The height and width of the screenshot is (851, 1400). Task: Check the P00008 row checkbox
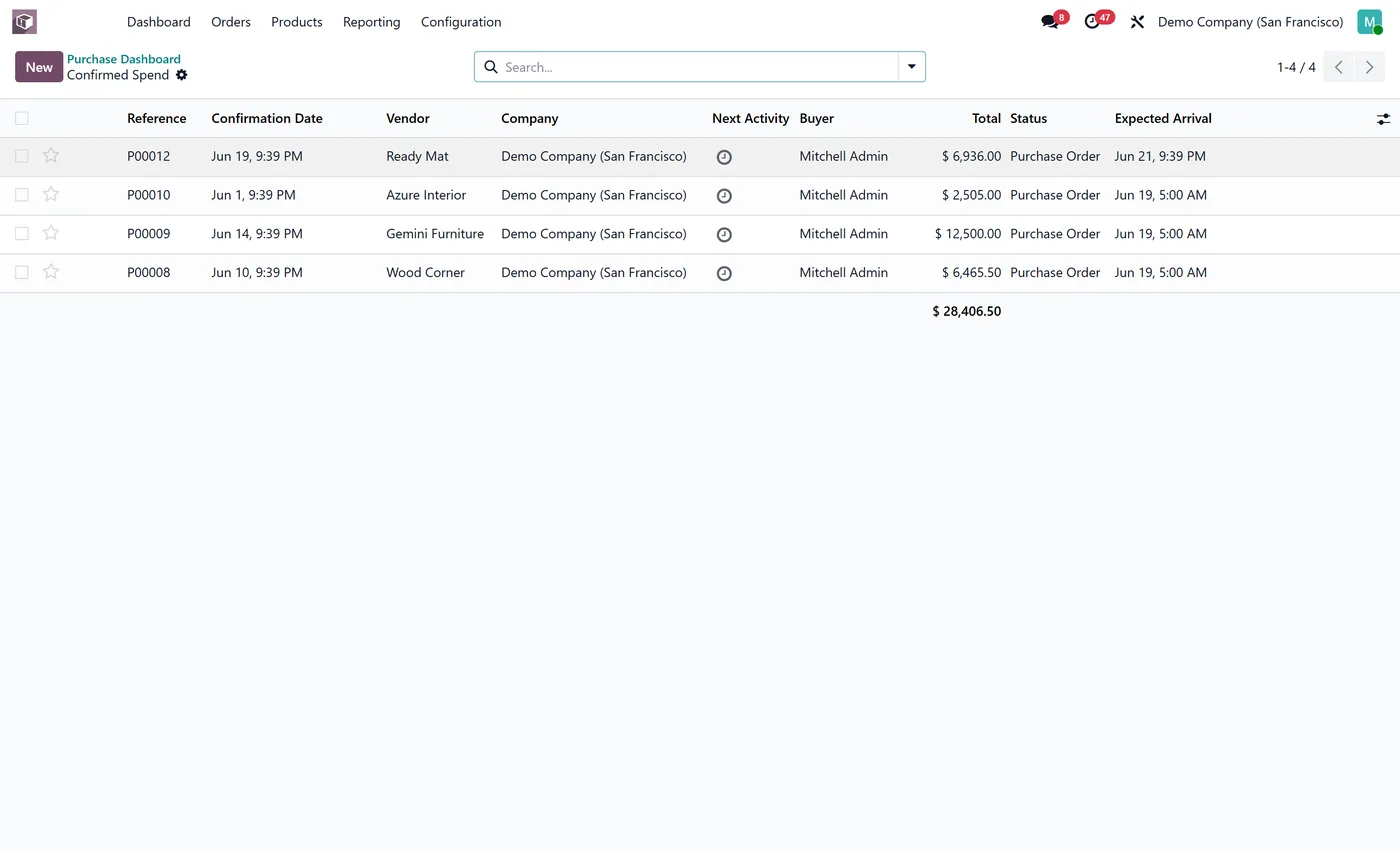click(21, 272)
